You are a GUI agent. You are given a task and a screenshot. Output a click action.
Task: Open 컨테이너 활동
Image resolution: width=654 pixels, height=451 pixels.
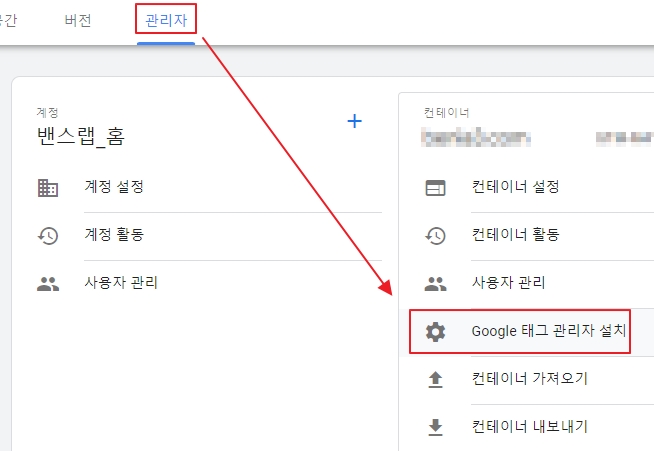click(x=516, y=234)
